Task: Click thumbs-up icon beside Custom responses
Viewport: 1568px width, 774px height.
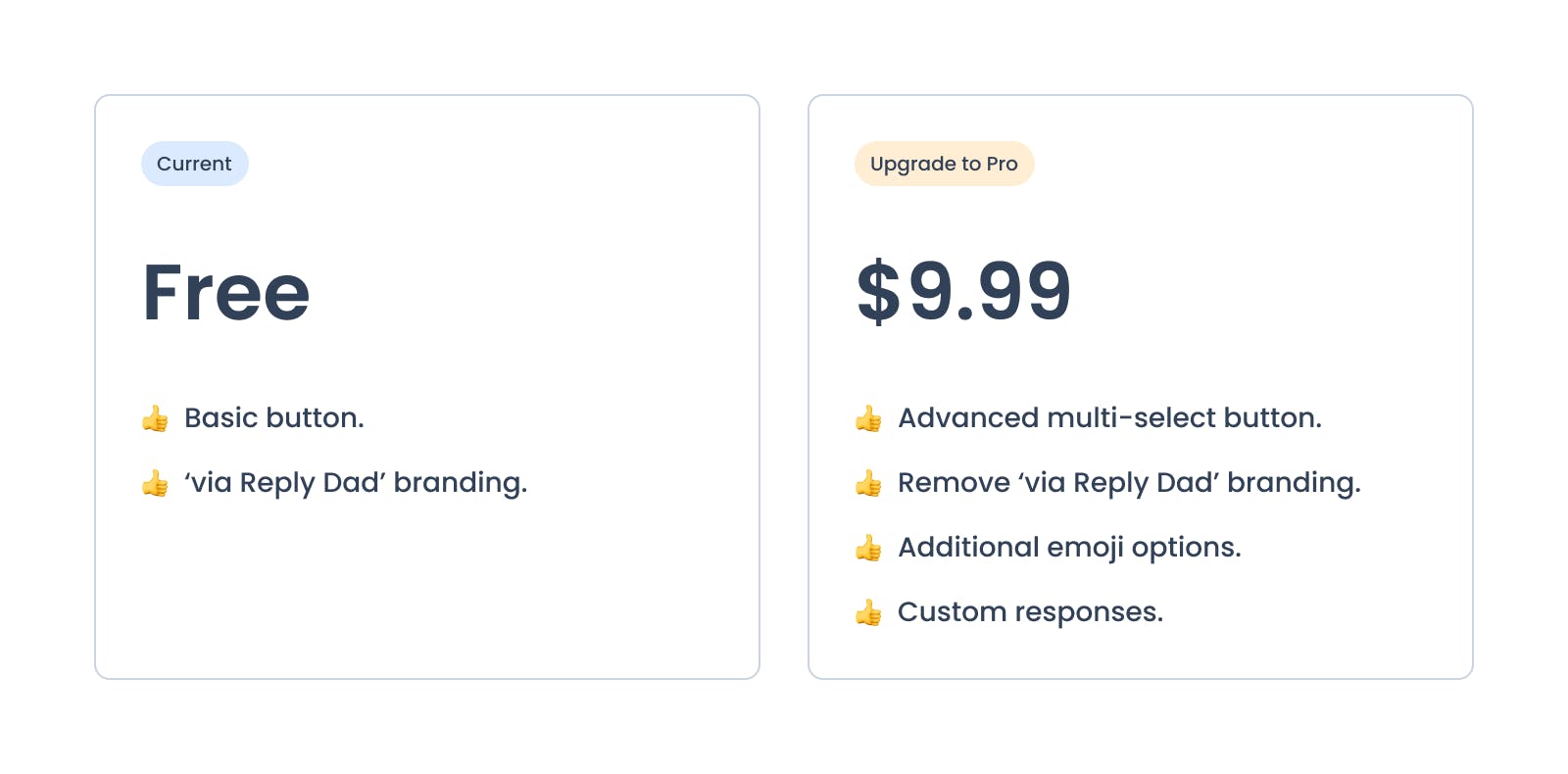Action: point(868,612)
